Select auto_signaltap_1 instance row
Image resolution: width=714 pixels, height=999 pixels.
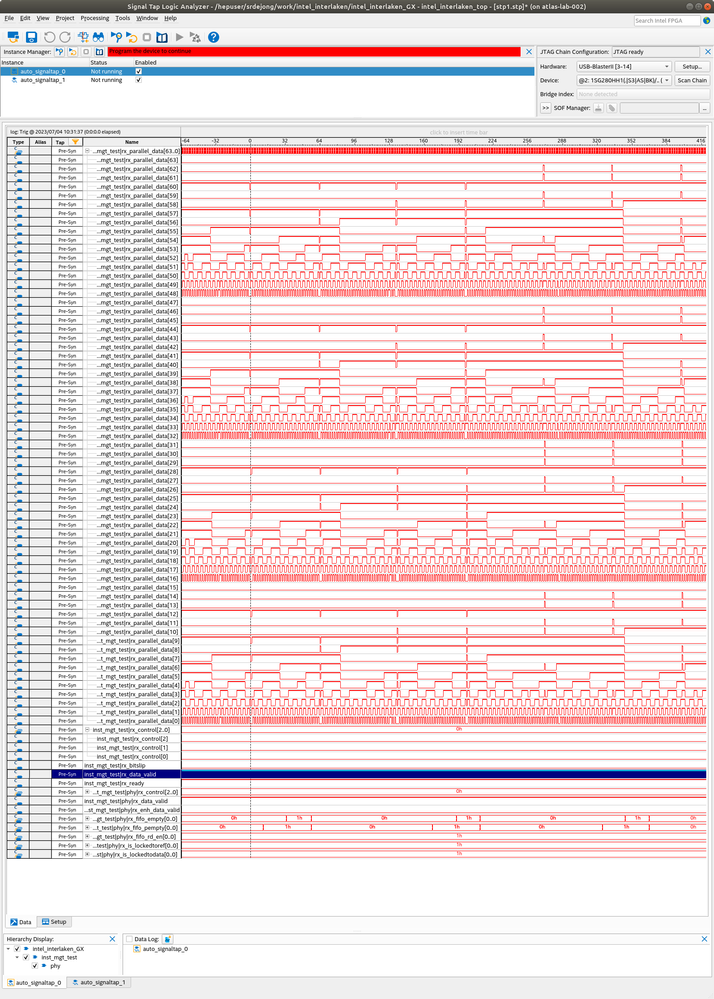(x=267, y=80)
